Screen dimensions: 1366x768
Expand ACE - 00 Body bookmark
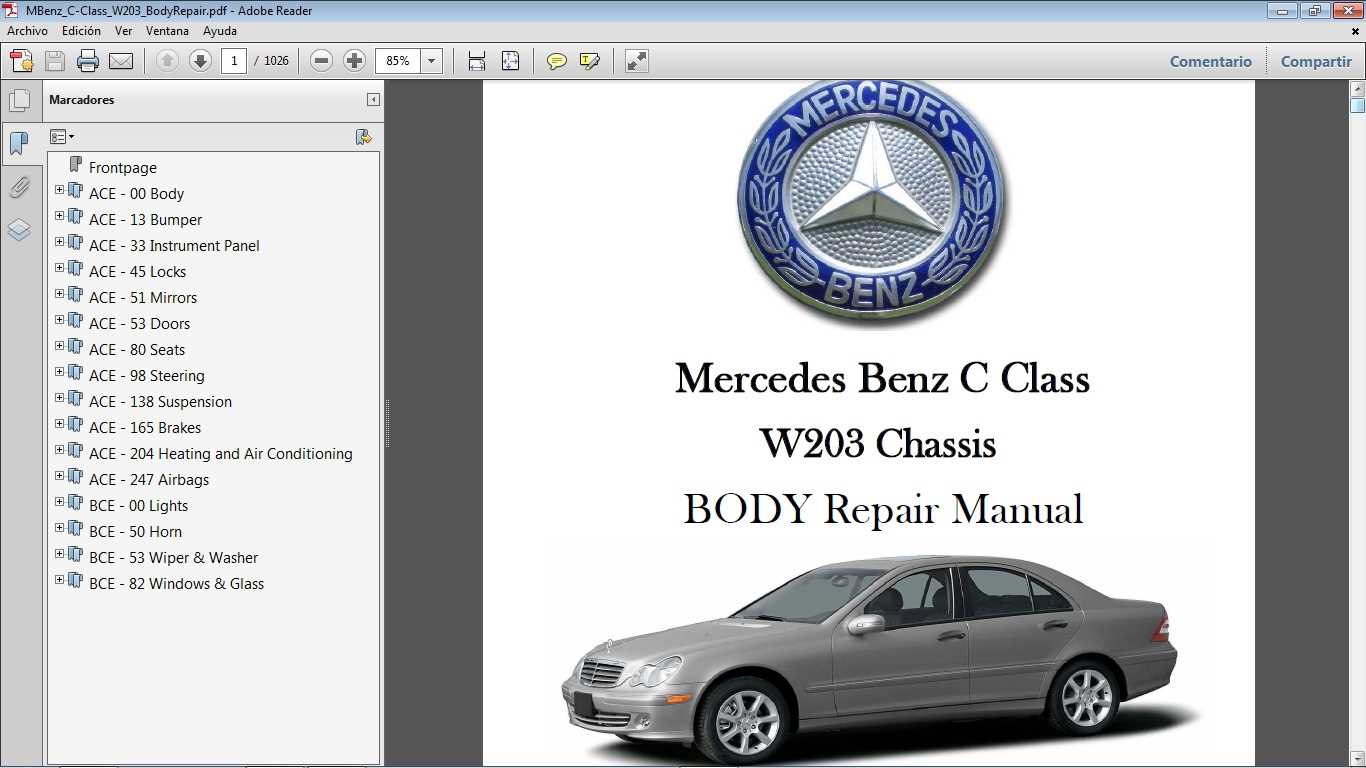(x=59, y=190)
